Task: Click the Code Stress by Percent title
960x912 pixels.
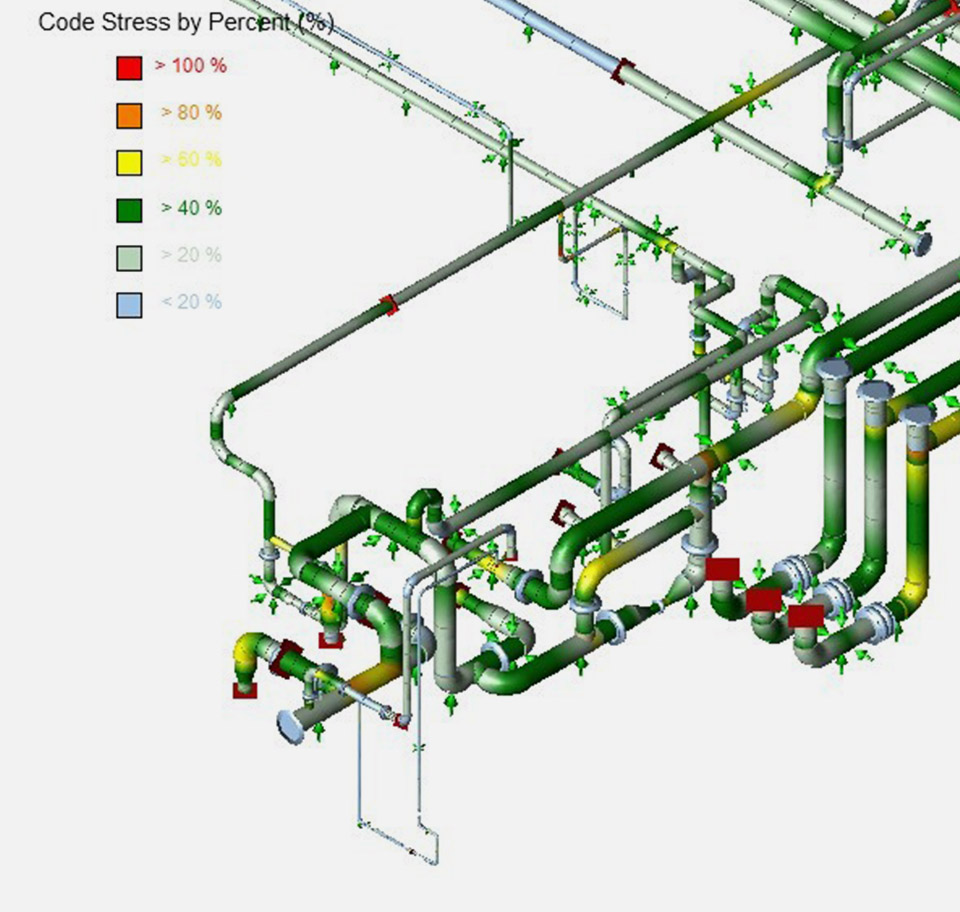Action: (x=186, y=22)
